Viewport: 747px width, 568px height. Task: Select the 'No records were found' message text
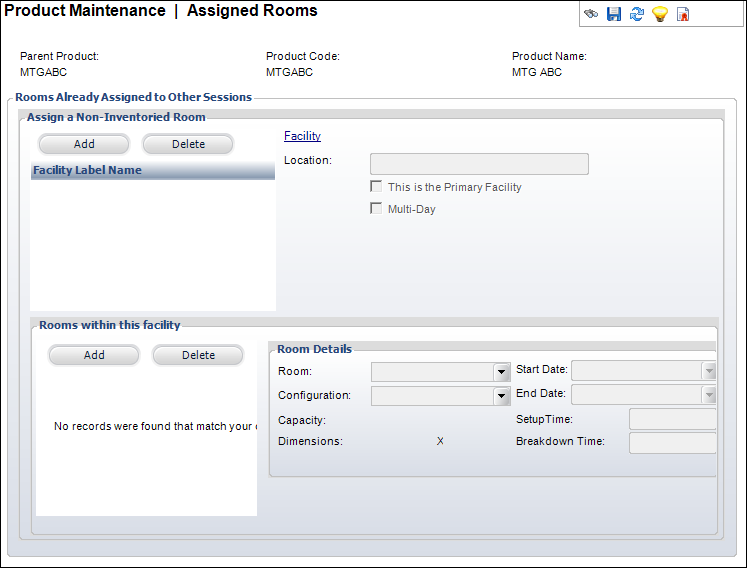click(x=155, y=426)
